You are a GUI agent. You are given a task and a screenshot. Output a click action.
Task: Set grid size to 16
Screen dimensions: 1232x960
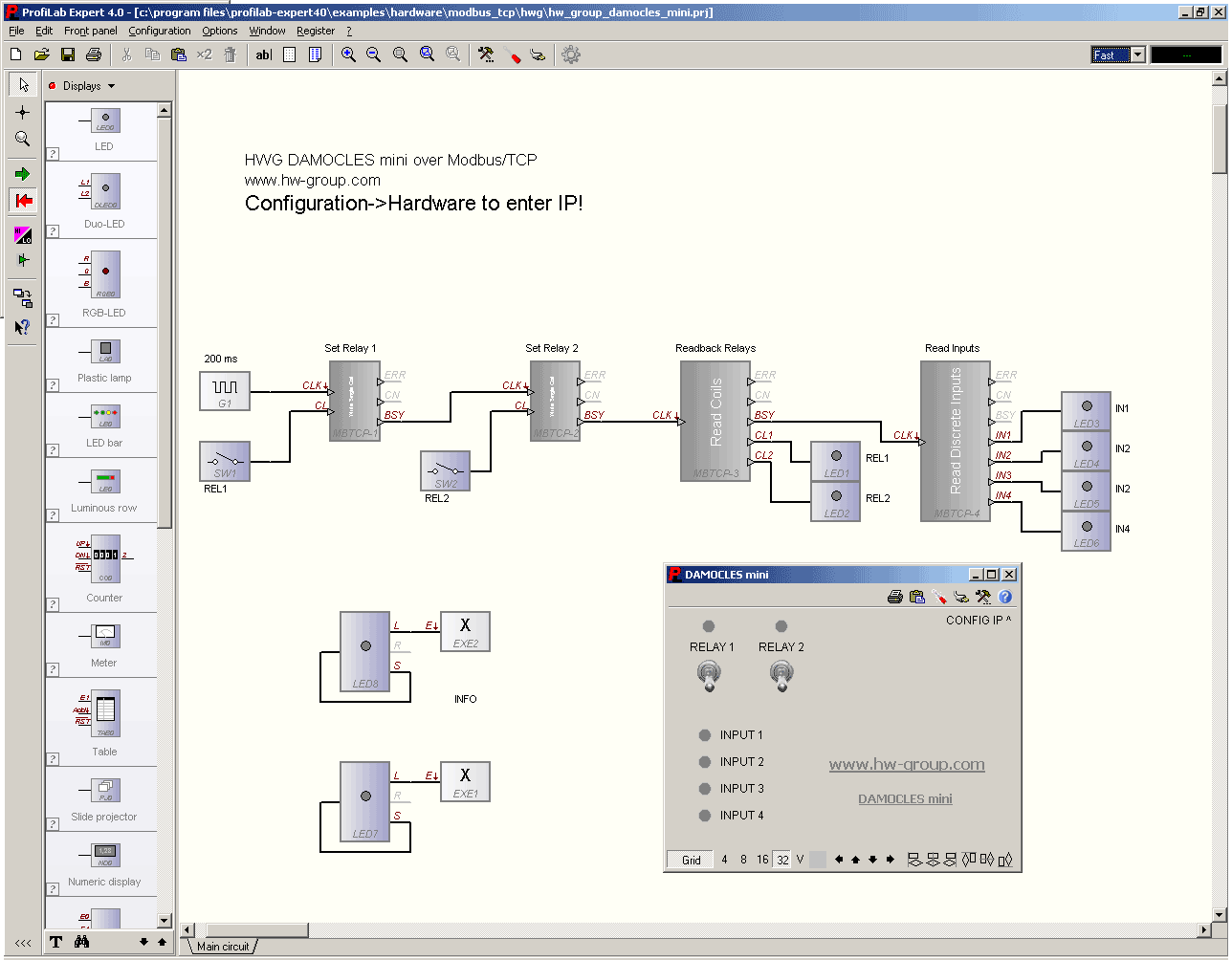tap(762, 860)
